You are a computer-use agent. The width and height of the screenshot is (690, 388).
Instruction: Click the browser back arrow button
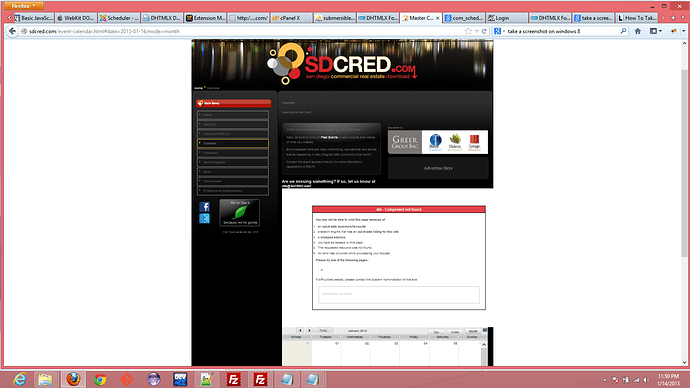tap(12, 31)
